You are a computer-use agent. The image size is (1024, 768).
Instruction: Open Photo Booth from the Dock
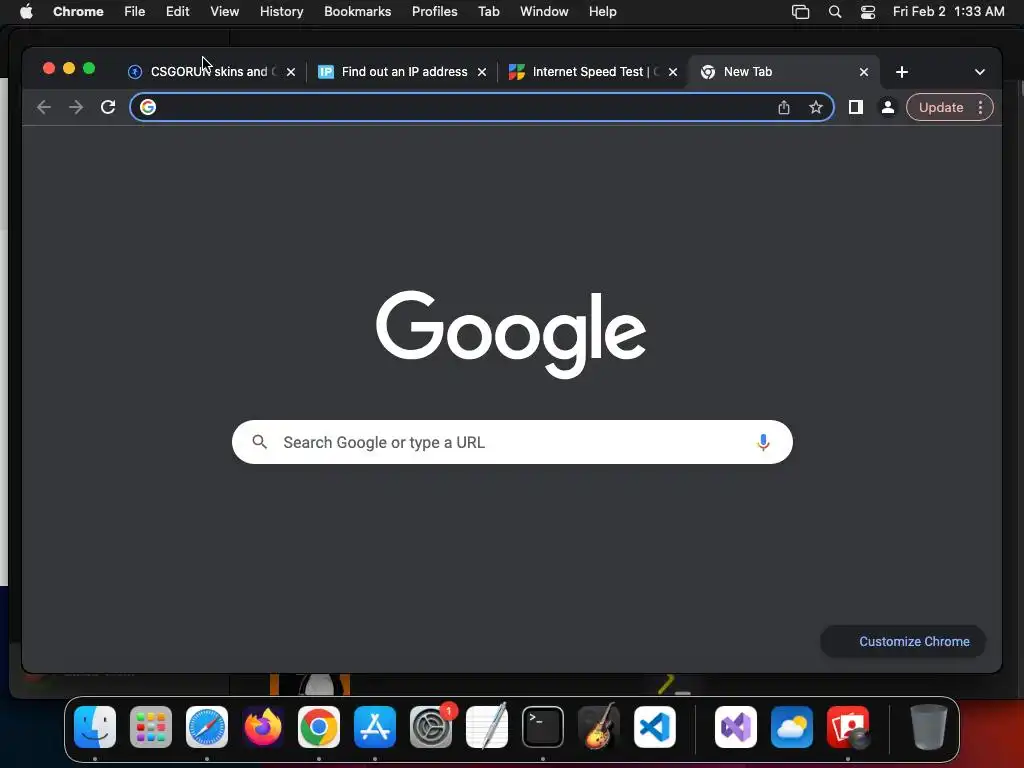pos(848,727)
